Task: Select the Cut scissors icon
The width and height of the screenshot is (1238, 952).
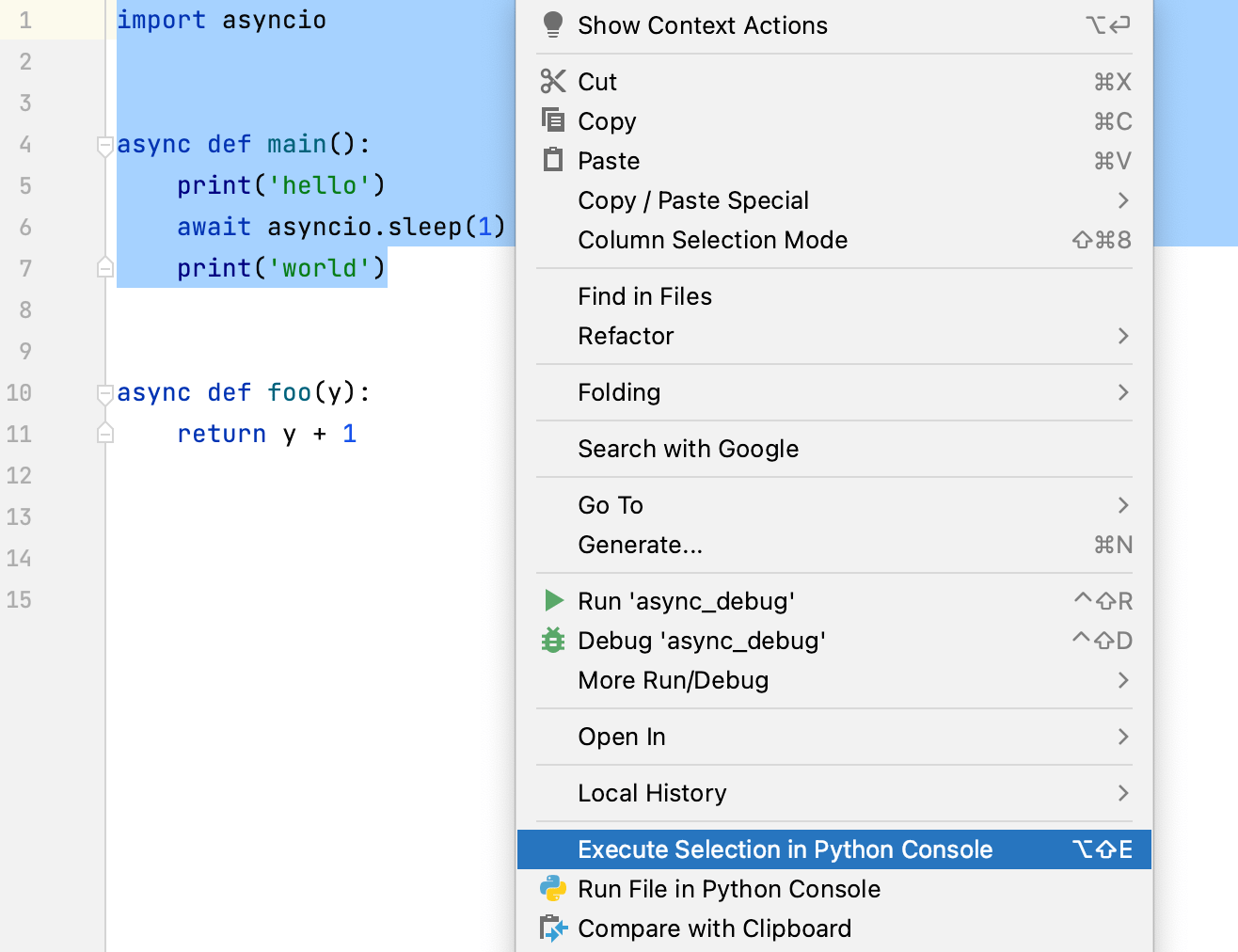Action: (x=554, y=81)
